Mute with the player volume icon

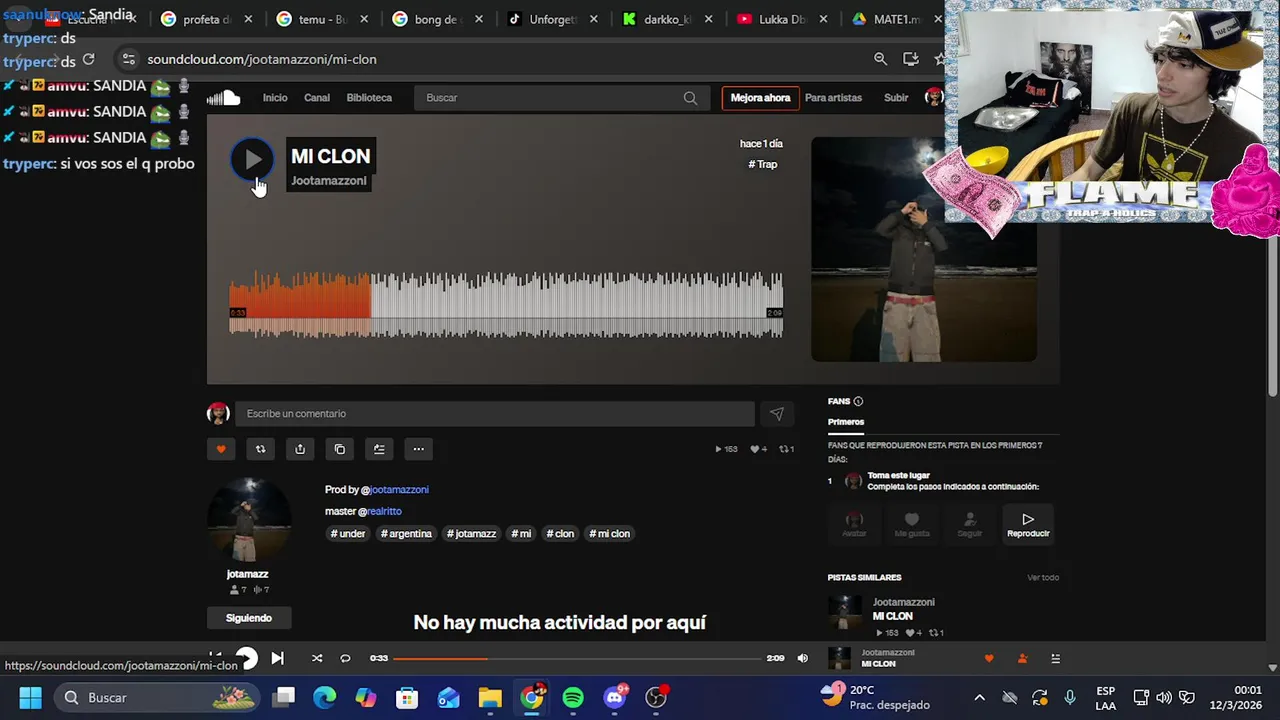click(x=802, y=658)
